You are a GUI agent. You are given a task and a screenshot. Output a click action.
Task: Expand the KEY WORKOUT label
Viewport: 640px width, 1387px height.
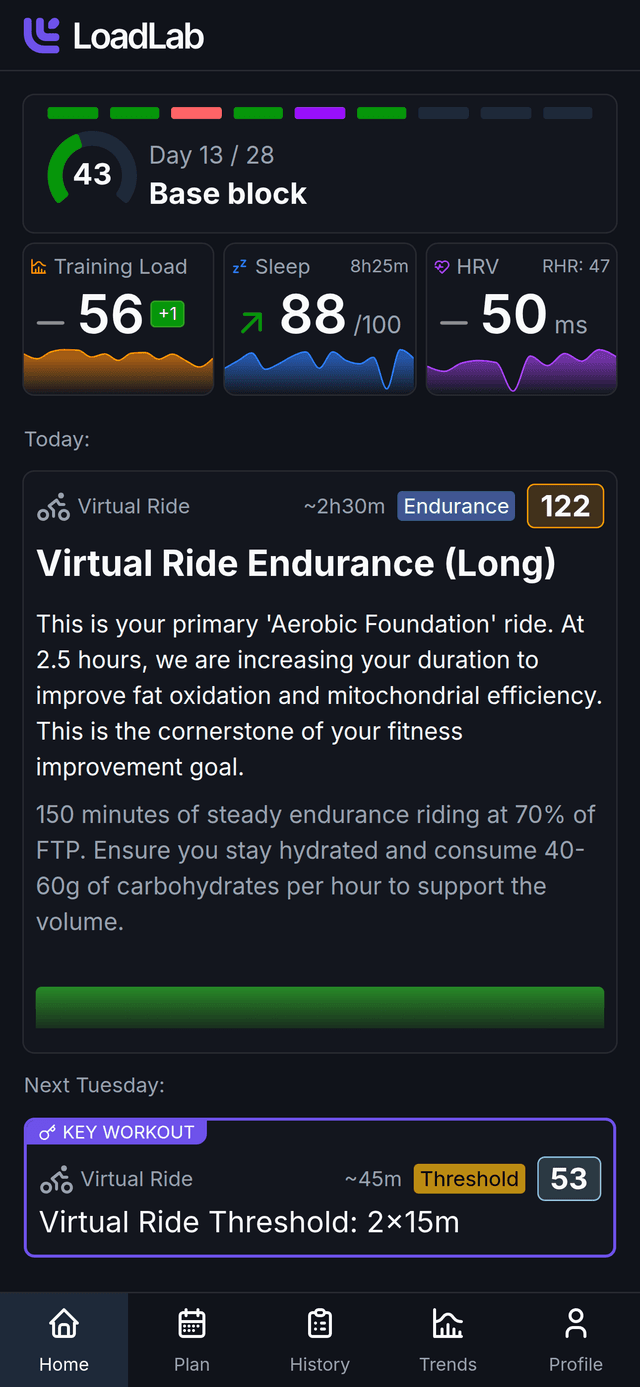(117, 1132)
